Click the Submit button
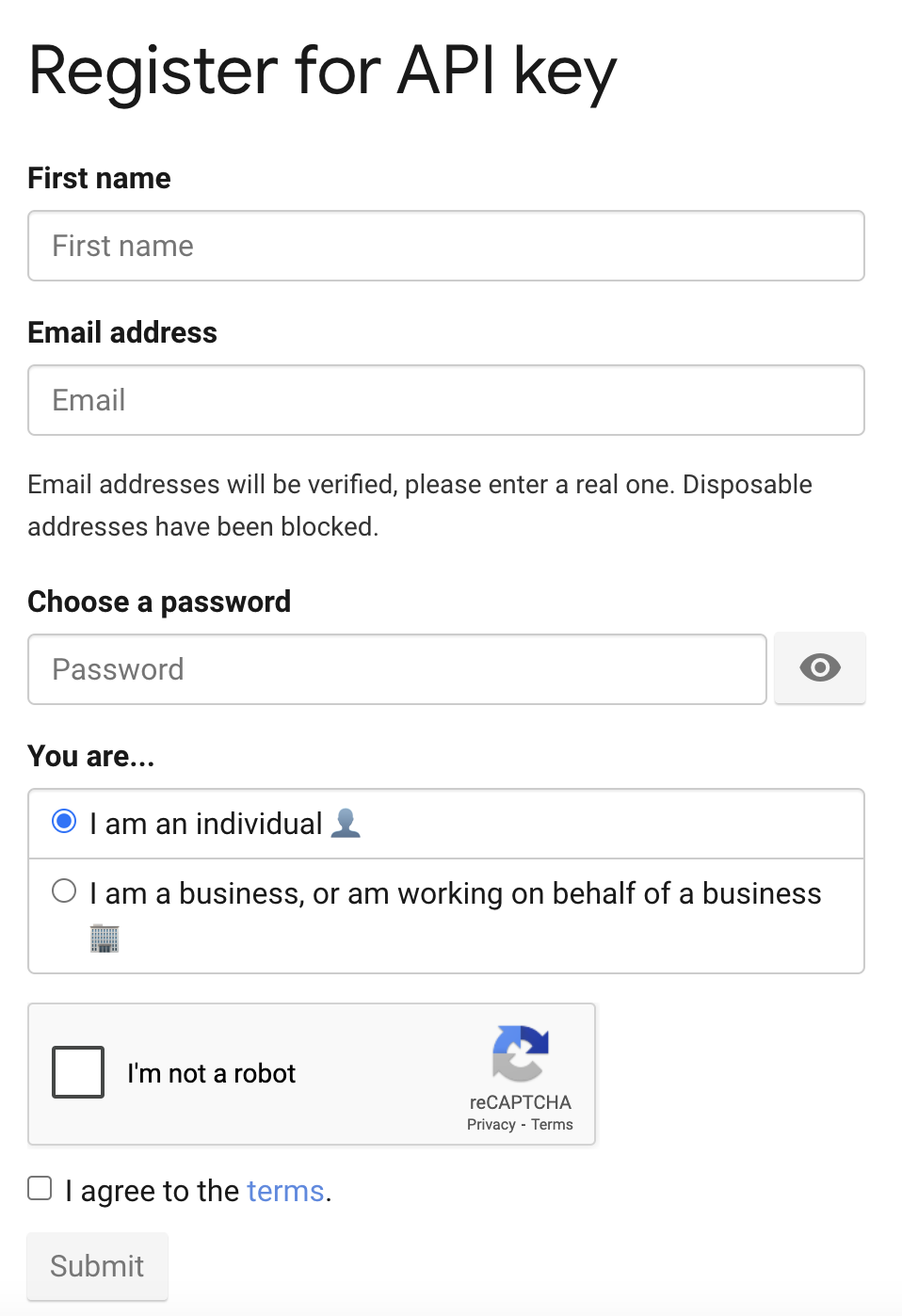This screenshot has width=902, height=1316. [97, 1266]
